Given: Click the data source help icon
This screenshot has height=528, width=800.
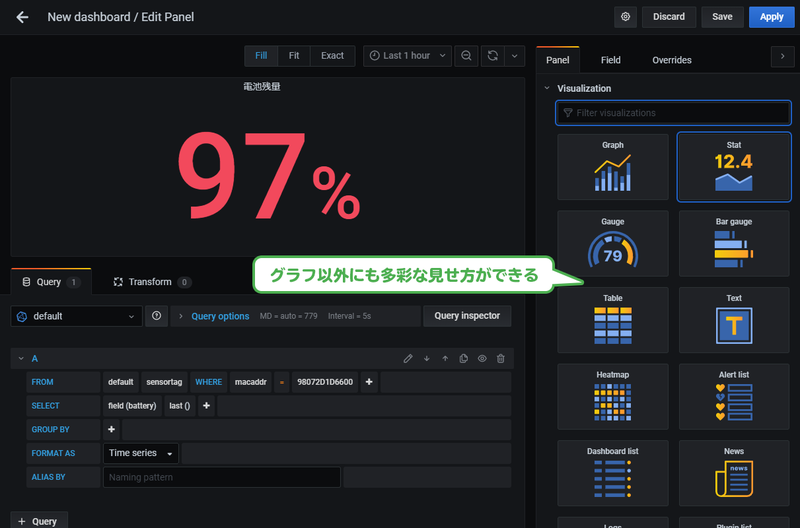Looking at the screenshot, I should point(156,316).
